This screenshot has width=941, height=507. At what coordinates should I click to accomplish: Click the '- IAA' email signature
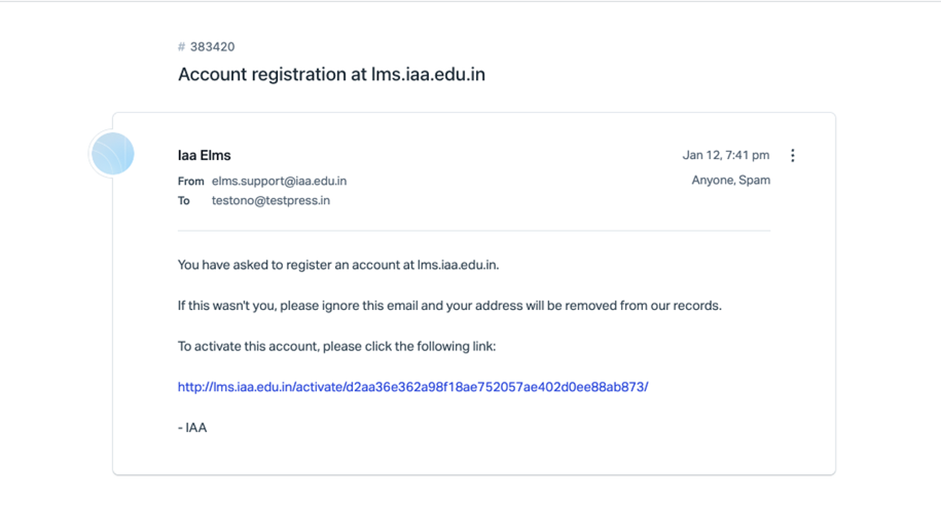click(192, 428)
